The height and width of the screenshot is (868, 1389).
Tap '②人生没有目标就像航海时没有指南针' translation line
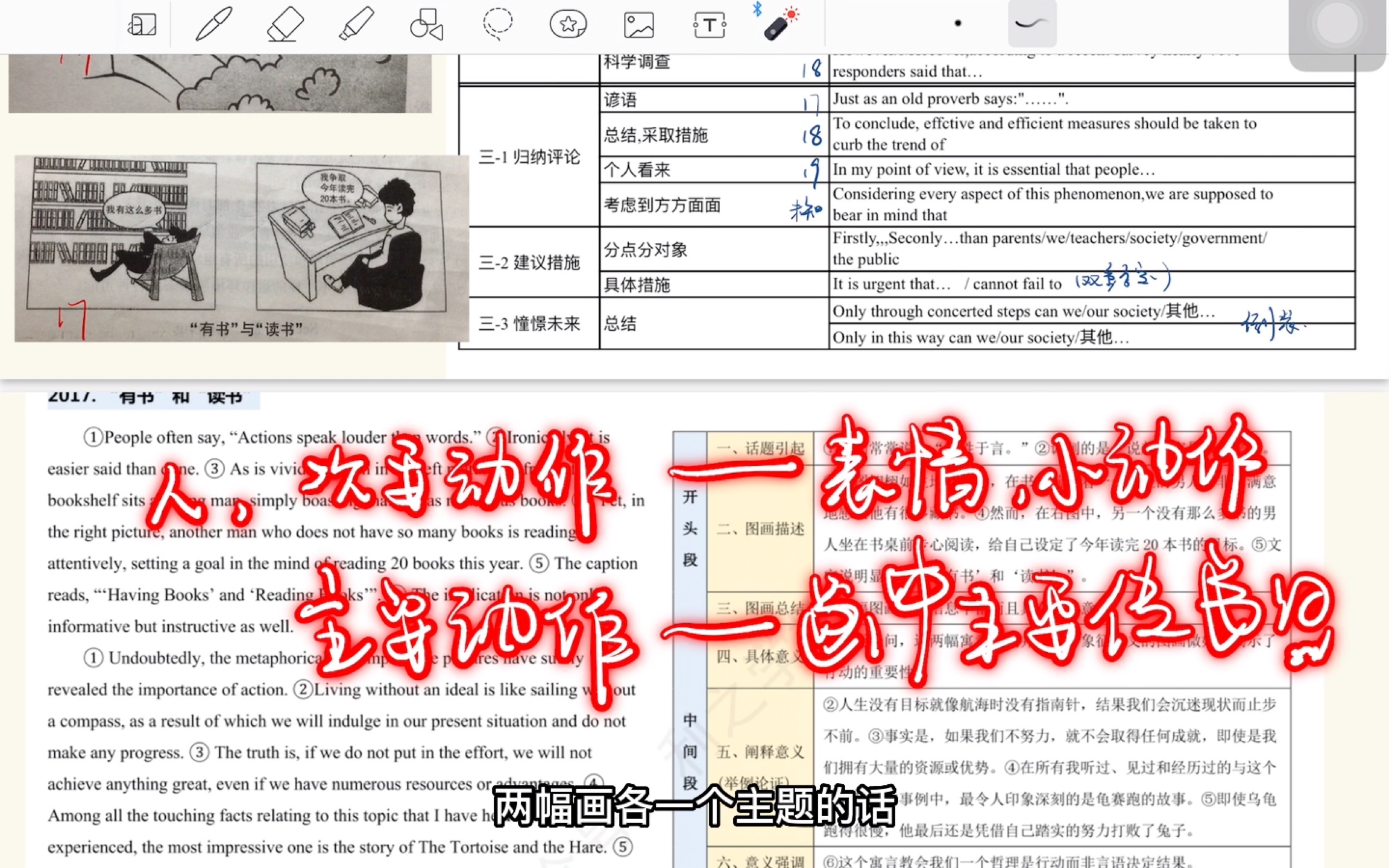coord(1050,705)
